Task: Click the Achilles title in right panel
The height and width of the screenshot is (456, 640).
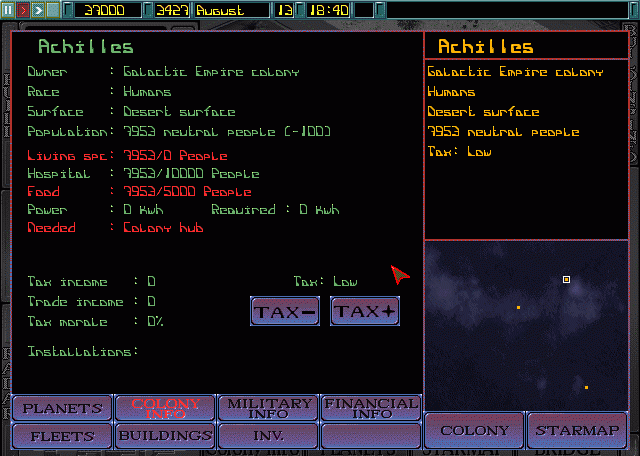Action: click(485, 47)
